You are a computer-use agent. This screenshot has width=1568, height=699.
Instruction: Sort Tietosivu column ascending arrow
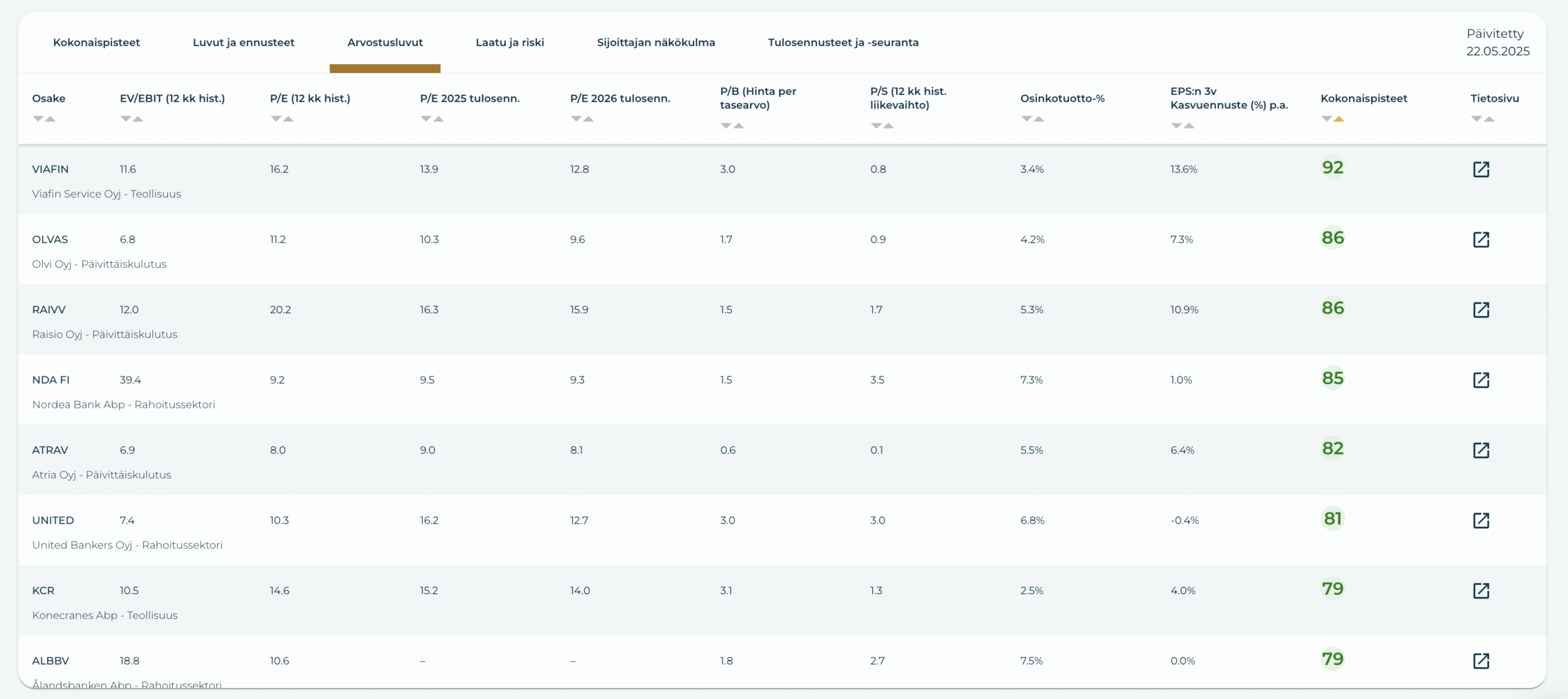1488,119
